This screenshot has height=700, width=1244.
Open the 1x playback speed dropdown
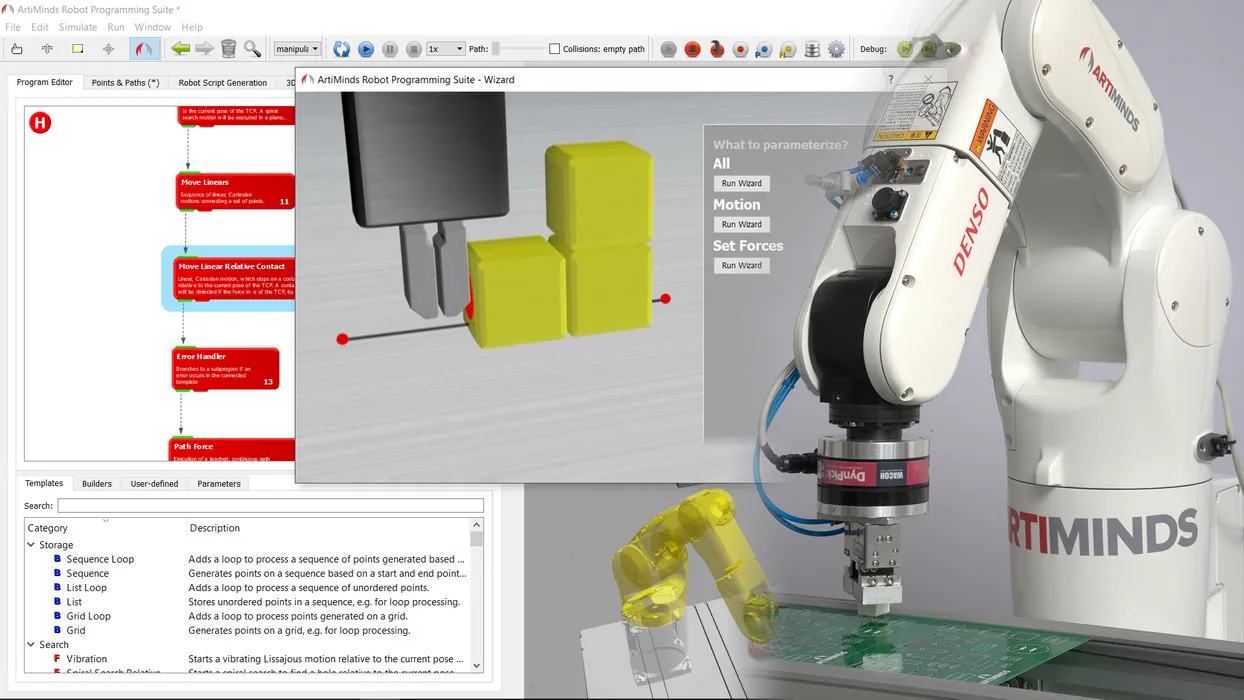point(444,48)
